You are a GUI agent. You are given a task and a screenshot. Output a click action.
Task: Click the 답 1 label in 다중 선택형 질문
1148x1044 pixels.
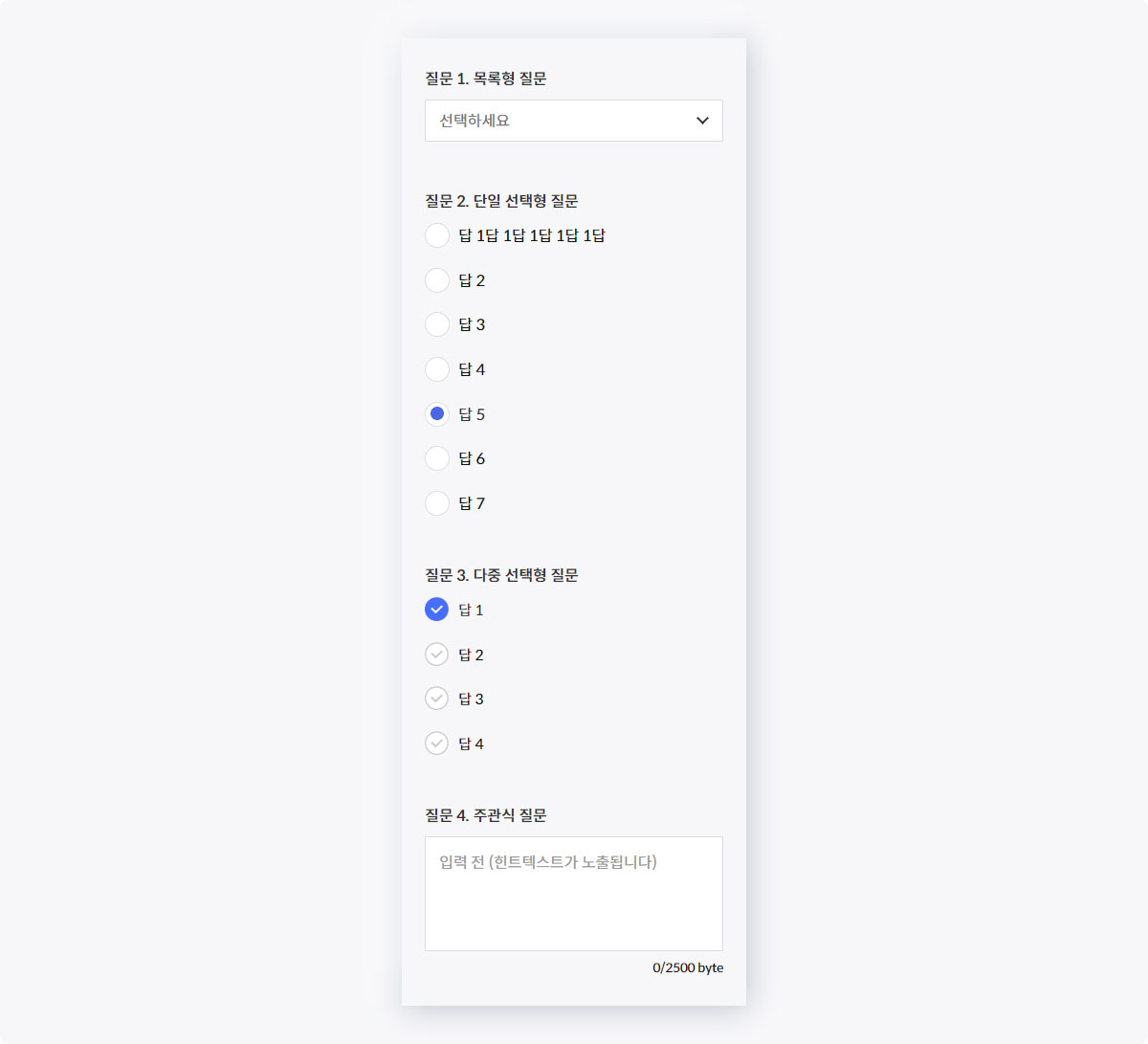471,610
